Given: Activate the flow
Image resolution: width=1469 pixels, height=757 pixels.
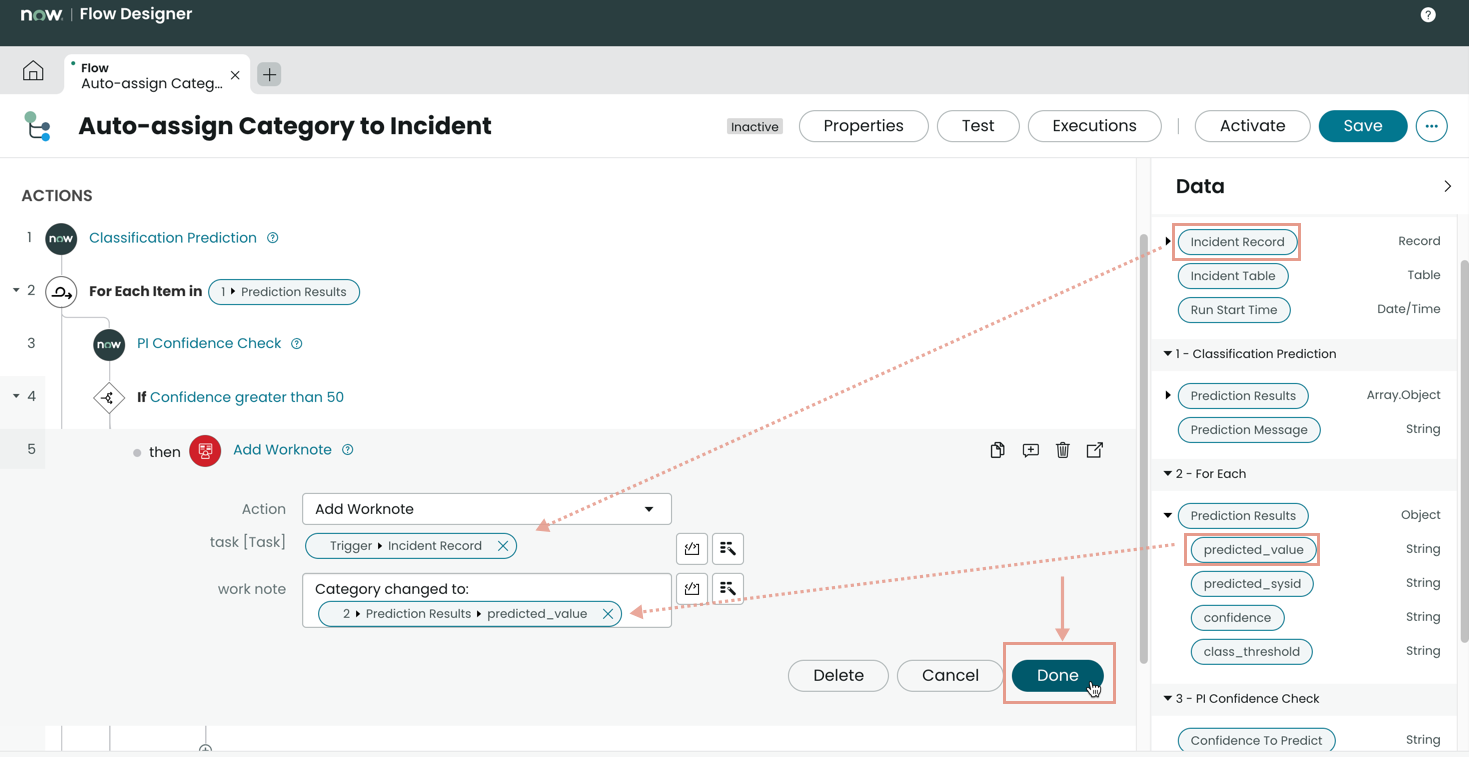Looking at the screenshot, I should [x=1252, y=126].
